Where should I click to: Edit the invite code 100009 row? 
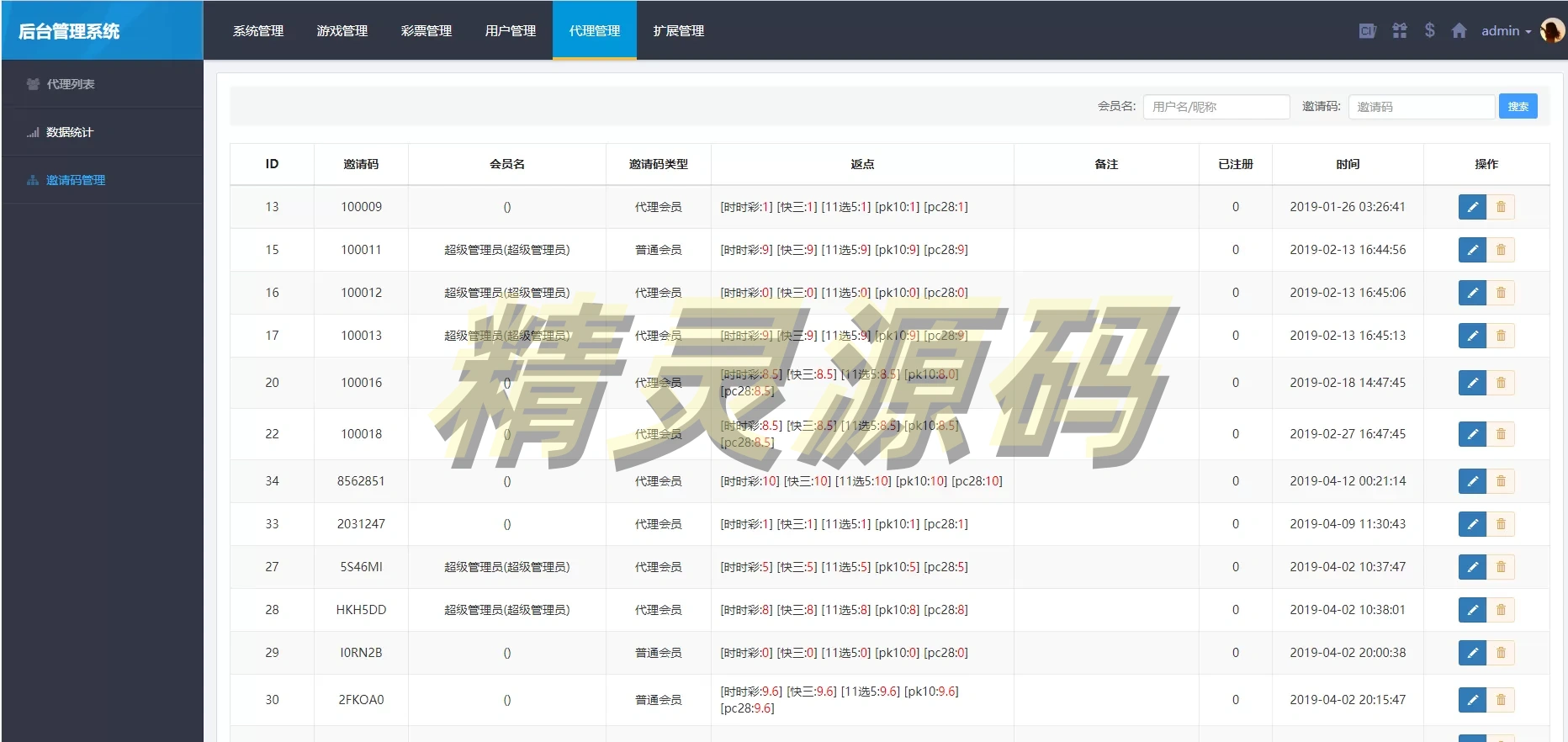click(x=1472, y=207)
